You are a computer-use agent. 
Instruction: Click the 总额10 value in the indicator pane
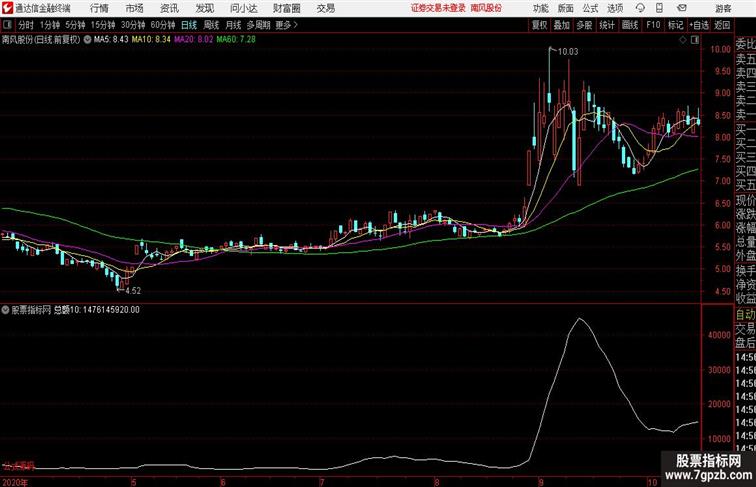tap(96, 310)
